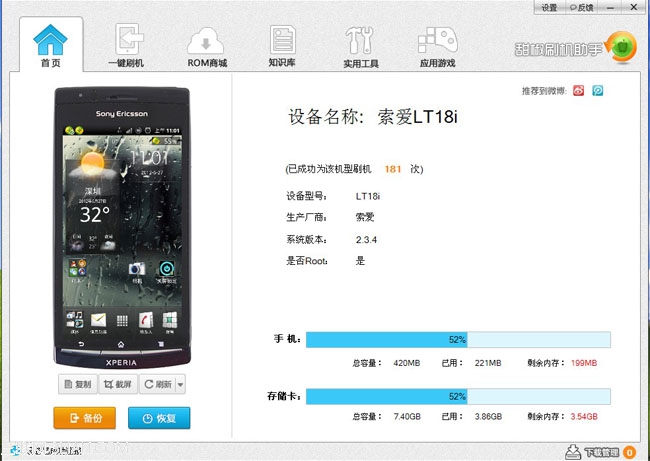Click the 截屏 screenshot button
Image resolution: width=650 pixels, height=461 pixels.
coord(118,384)
